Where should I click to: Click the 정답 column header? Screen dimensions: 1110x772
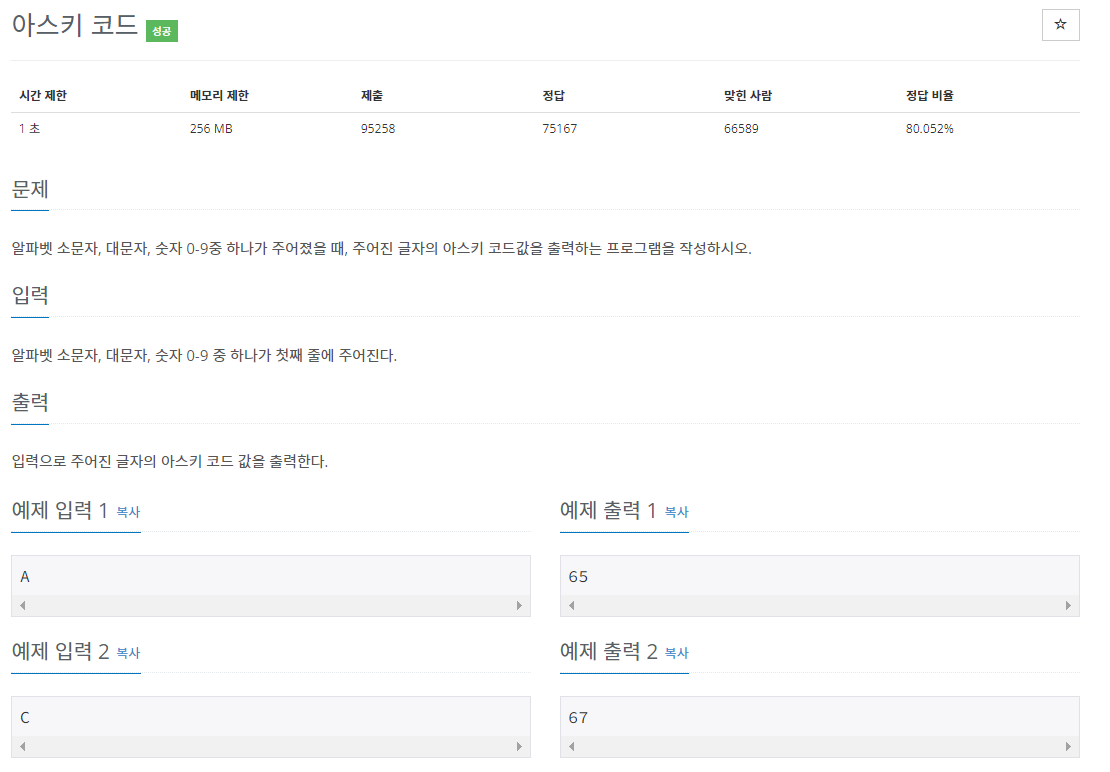tap(554, 96)
